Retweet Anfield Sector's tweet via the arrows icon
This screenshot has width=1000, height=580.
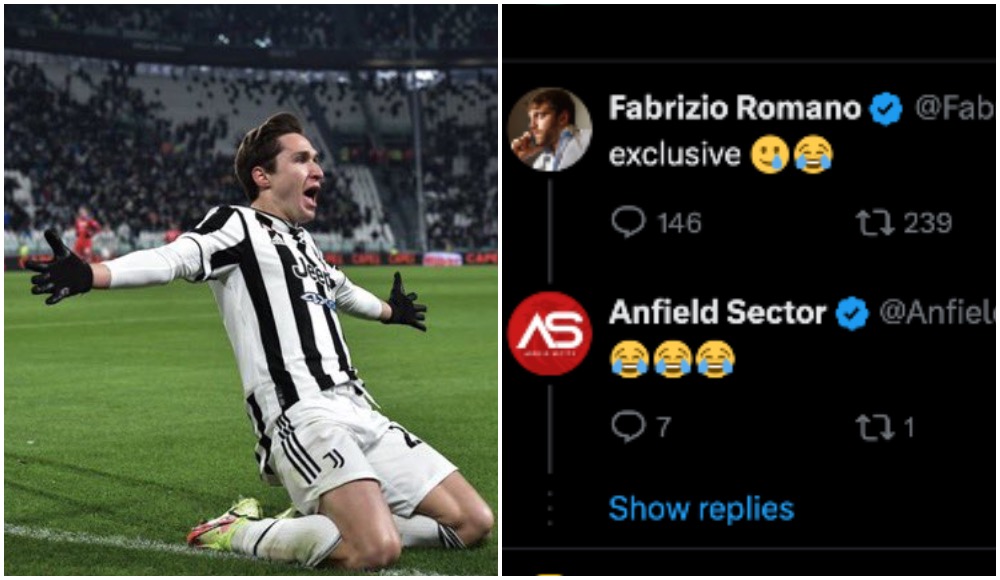875,428
